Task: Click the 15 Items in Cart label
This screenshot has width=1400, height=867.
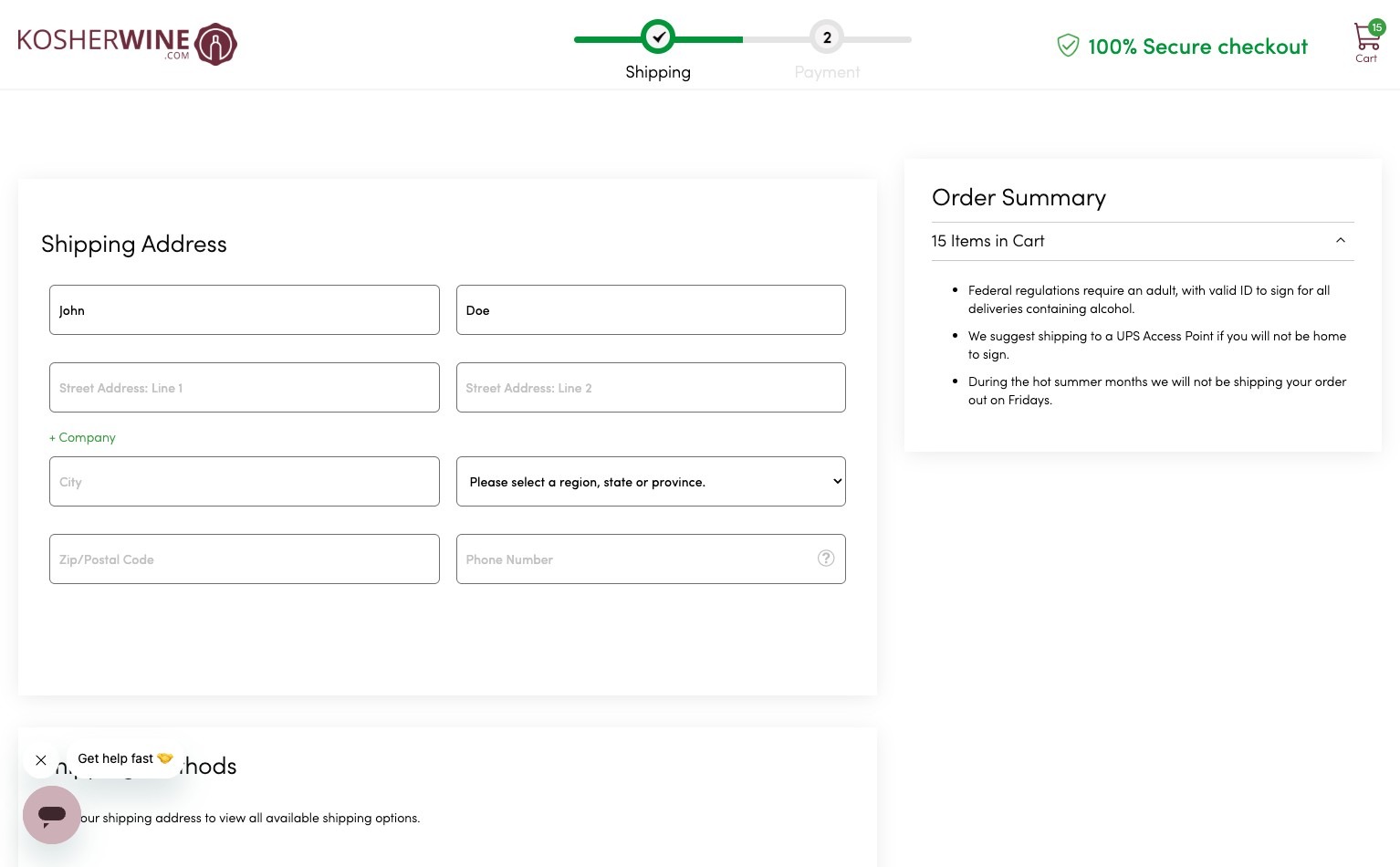Action: (987, 241)
